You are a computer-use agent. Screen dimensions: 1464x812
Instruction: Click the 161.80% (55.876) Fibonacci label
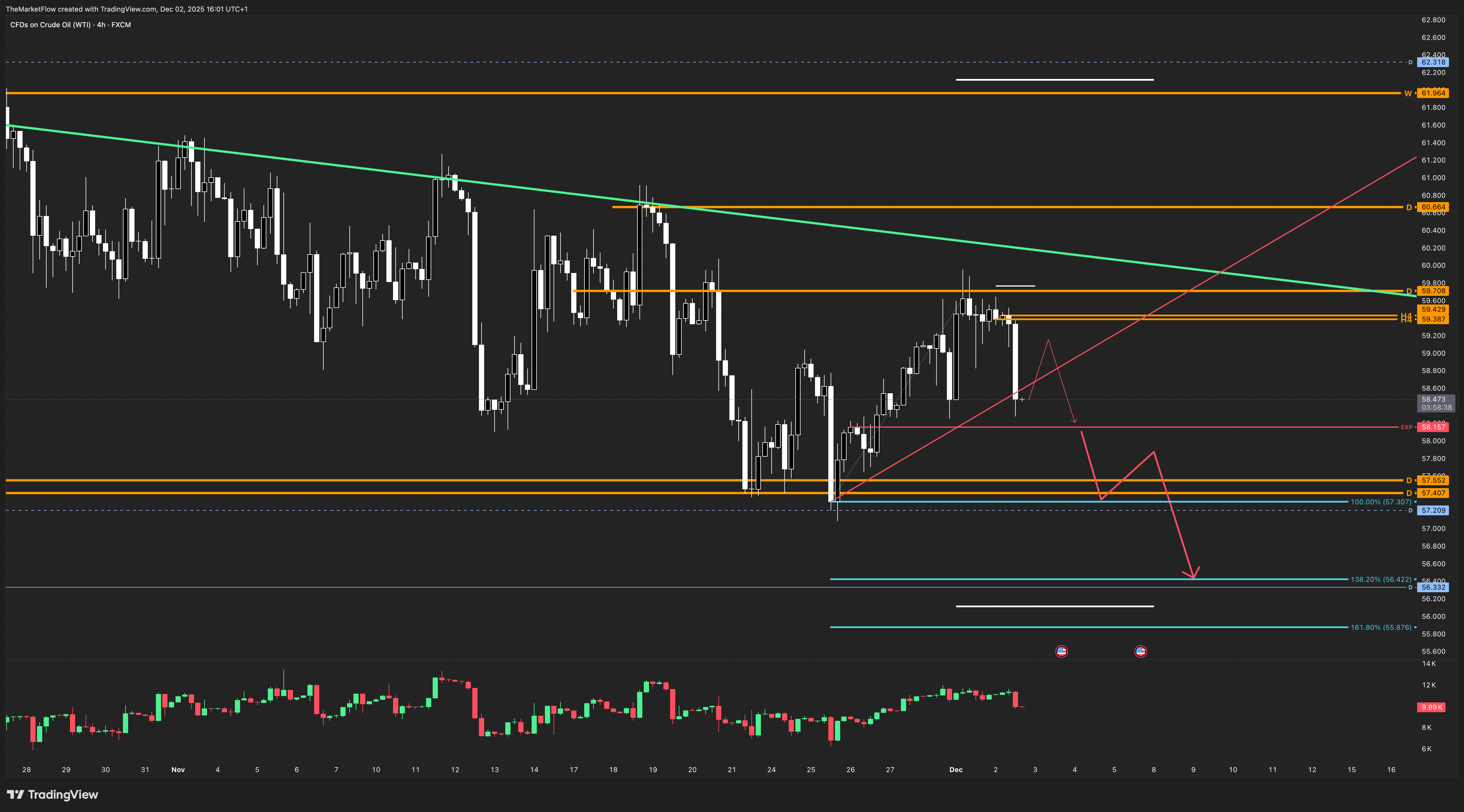(x=1380, y=627)
